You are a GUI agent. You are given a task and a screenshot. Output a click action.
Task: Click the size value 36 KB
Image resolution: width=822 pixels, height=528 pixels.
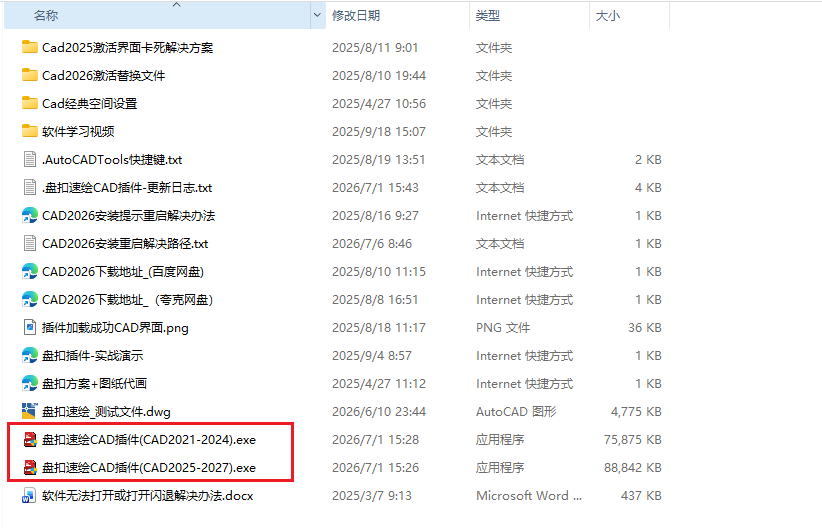[645, 328]
